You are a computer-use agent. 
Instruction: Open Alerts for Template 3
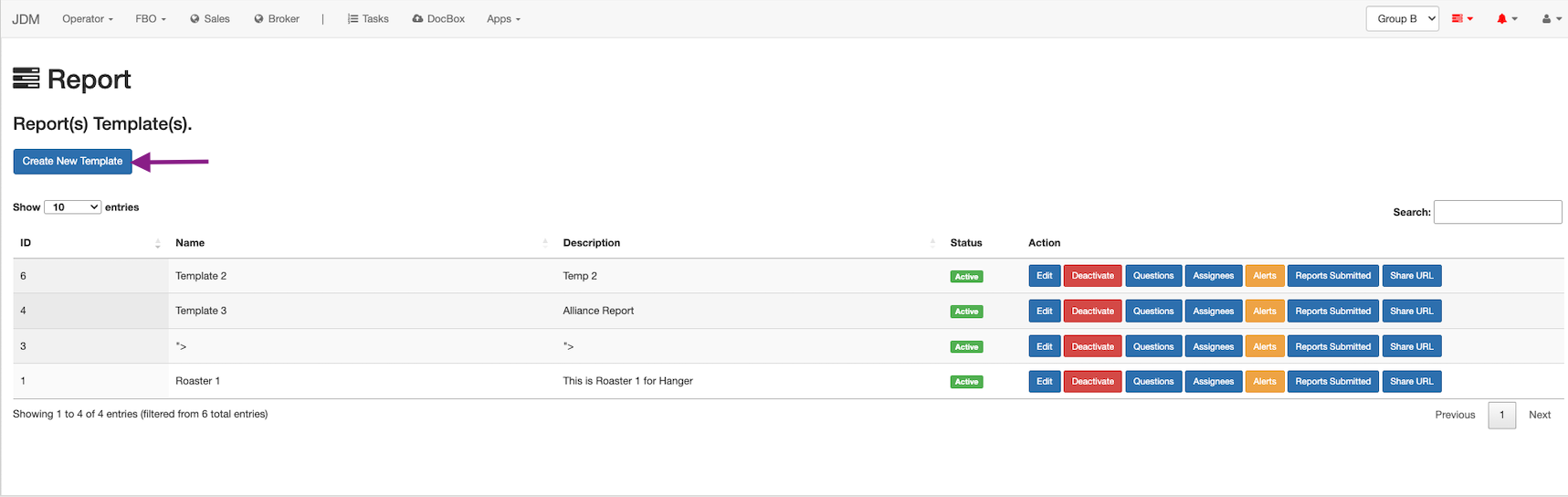point(1264,312)
